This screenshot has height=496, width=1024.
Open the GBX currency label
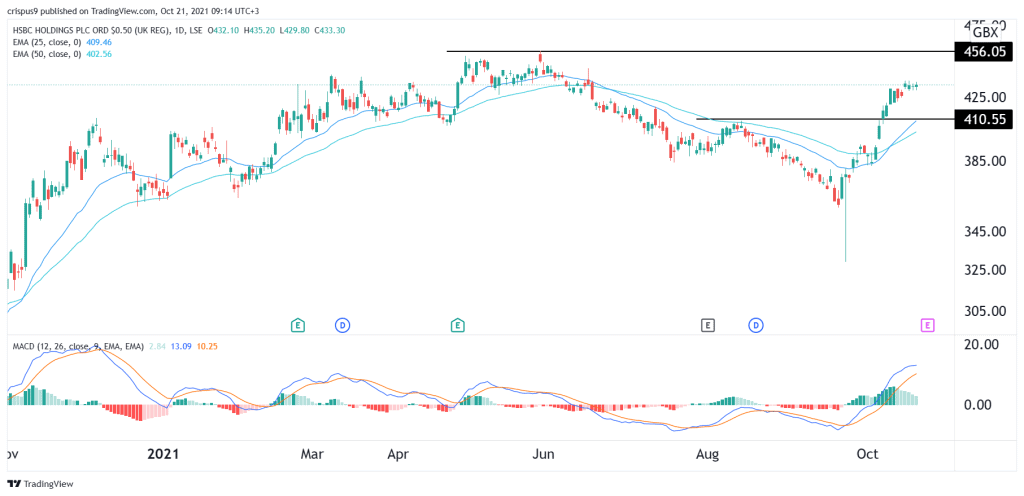pos(985,33)
